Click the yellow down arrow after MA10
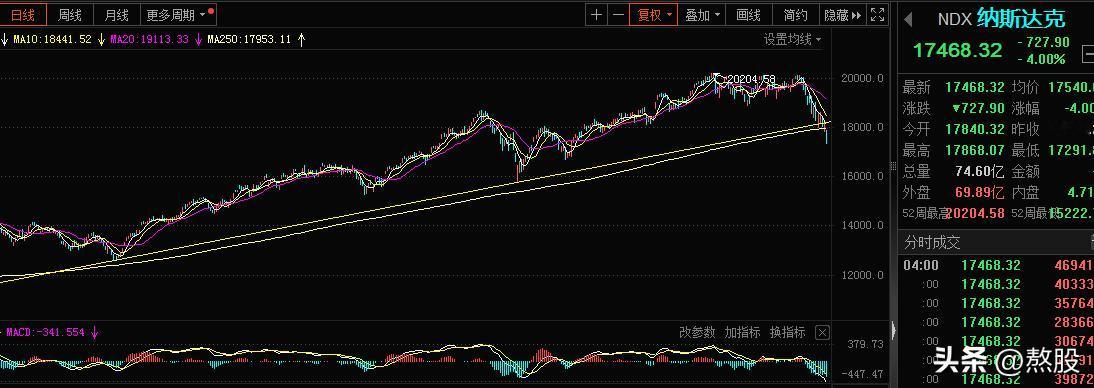Viewport: 1094px width, 388px height. coord(101,40)
